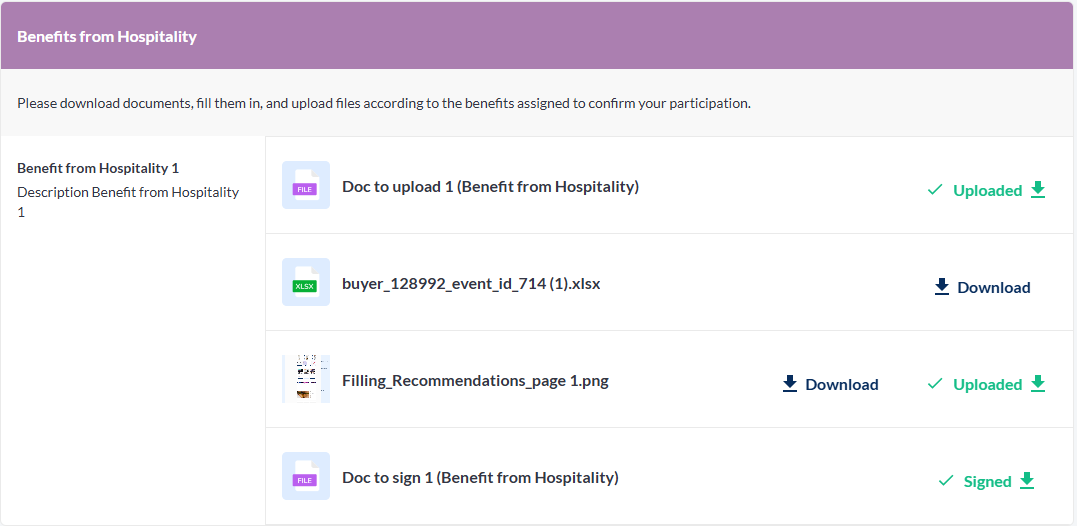Click the XLSX file icon

(305, 283)
